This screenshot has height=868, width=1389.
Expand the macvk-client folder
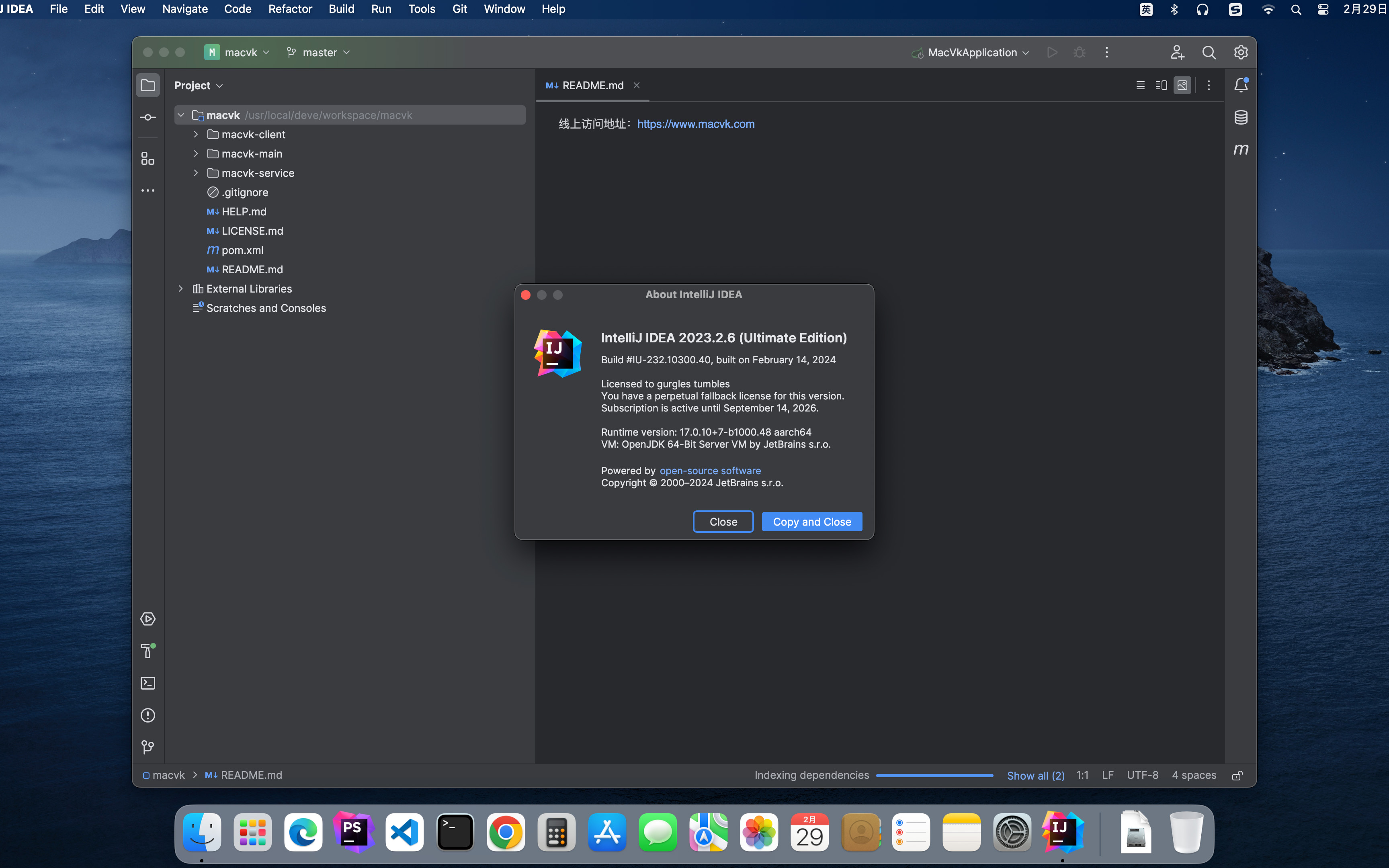(196, 134)
